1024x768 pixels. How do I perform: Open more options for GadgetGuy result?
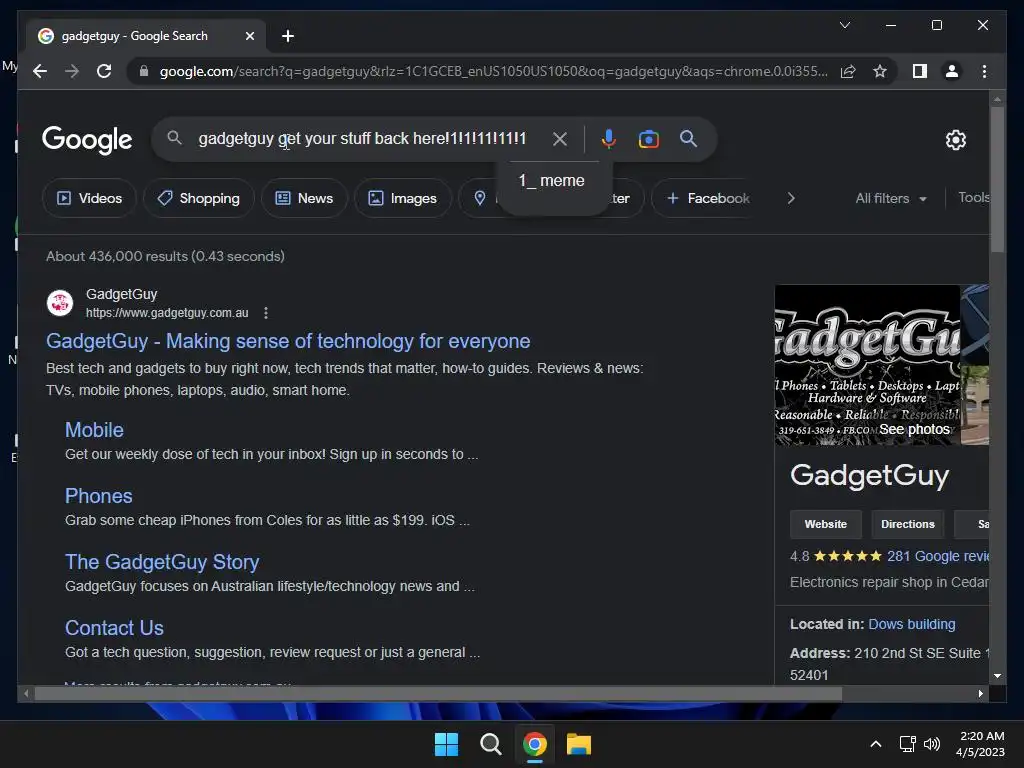click(266, 313)
